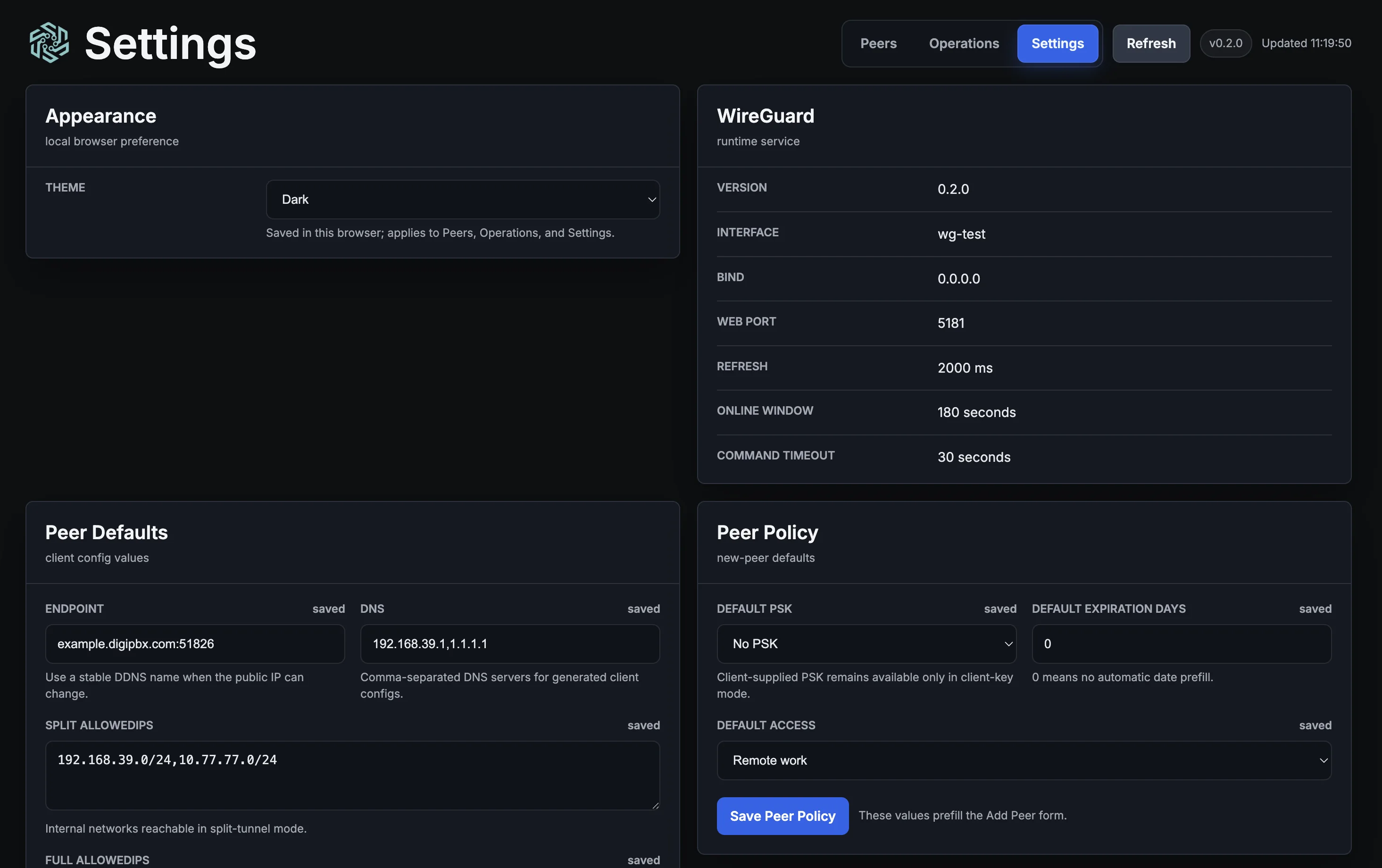The height and width of the screenshot is (868, 1382).
Task: Click the Web Port value 5181
Action: [950, 323]
